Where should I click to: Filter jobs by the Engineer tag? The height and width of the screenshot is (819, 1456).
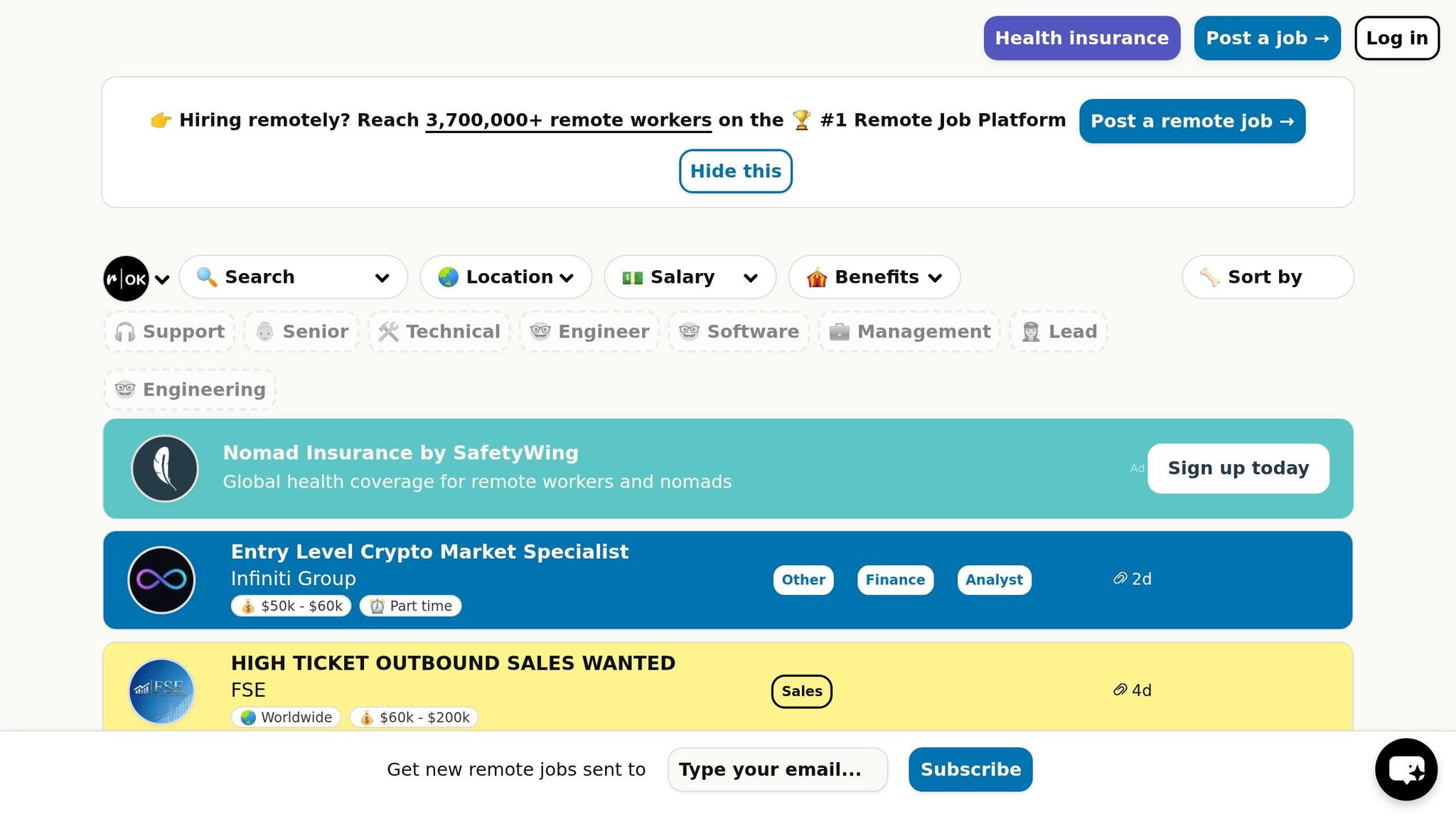[589, 331]
